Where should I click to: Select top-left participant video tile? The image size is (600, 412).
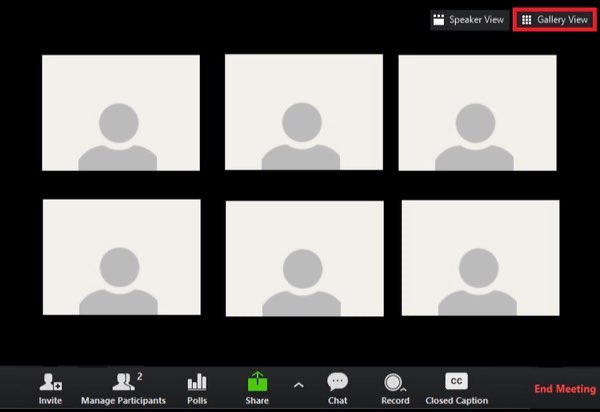point(121,113)
